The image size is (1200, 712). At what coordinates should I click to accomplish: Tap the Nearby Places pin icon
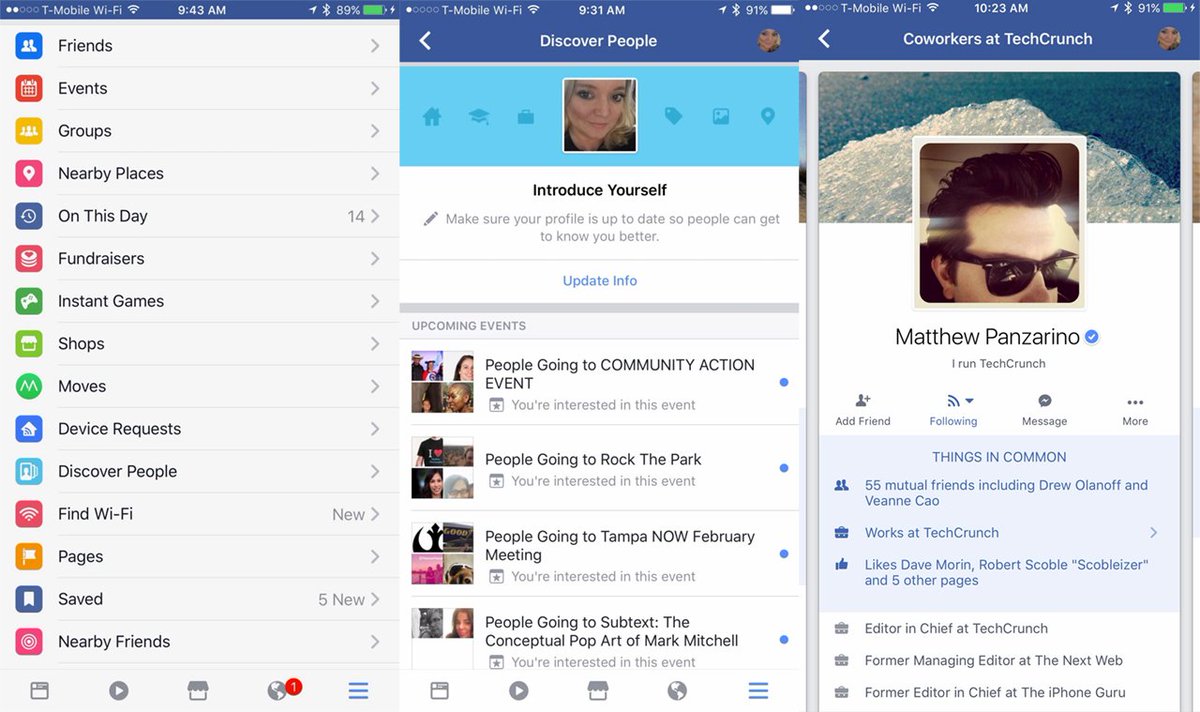29,173
